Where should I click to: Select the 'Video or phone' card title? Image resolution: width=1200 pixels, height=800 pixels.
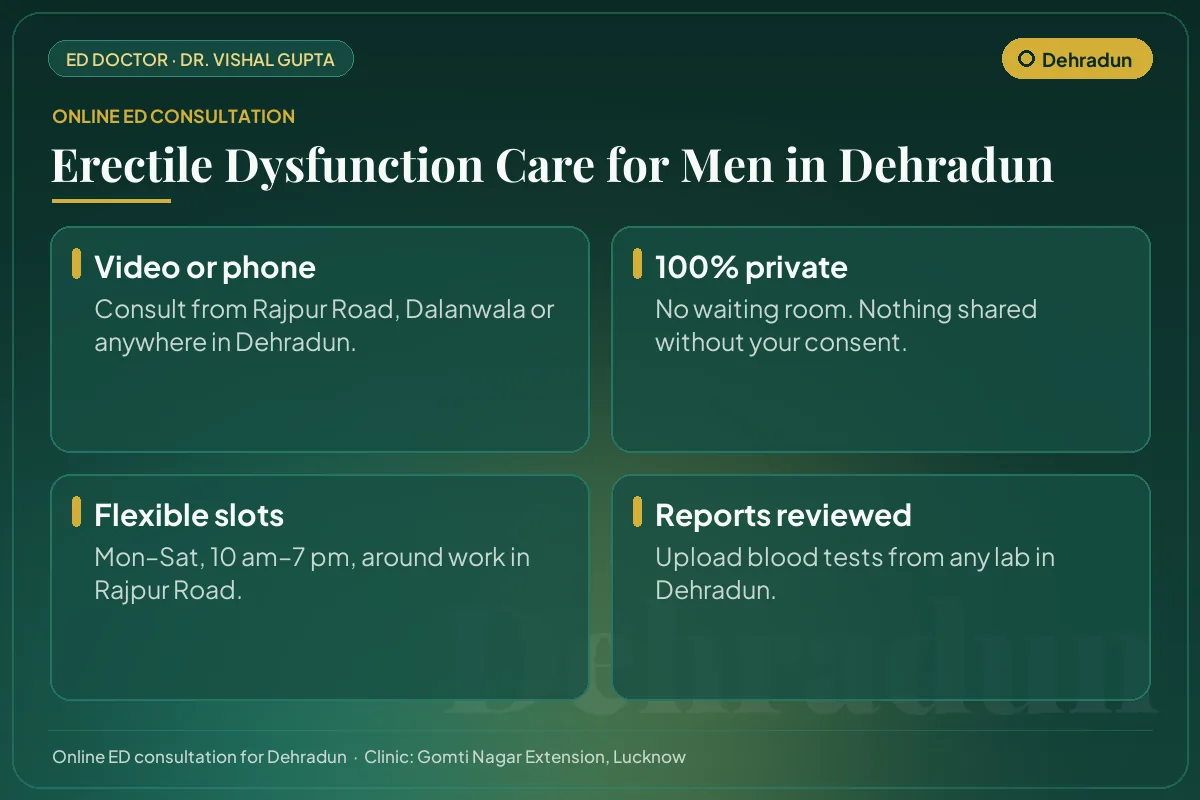(x=205, y=267)
